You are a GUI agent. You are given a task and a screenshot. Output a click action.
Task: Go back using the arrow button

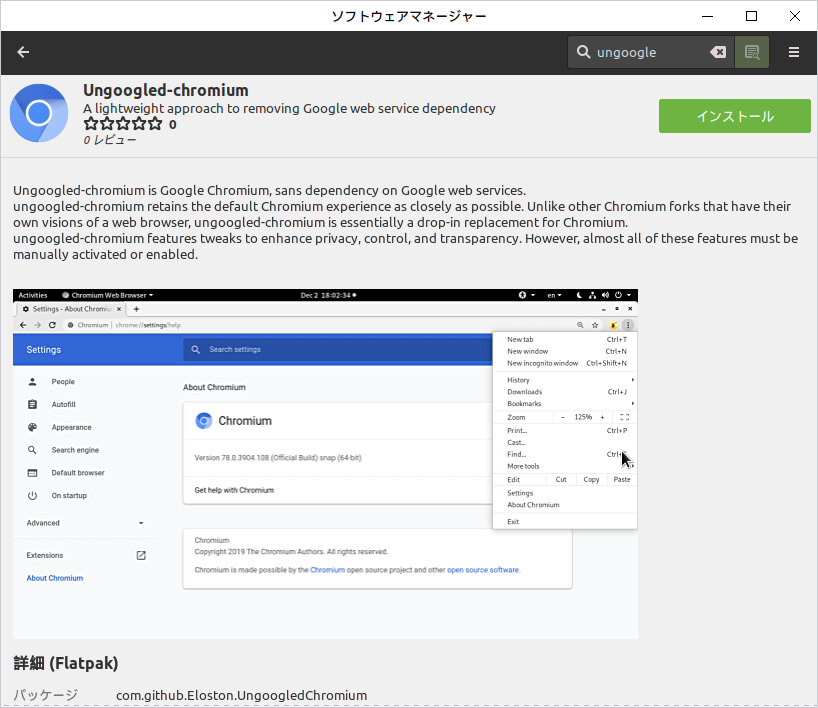click(x=23, y=52)
